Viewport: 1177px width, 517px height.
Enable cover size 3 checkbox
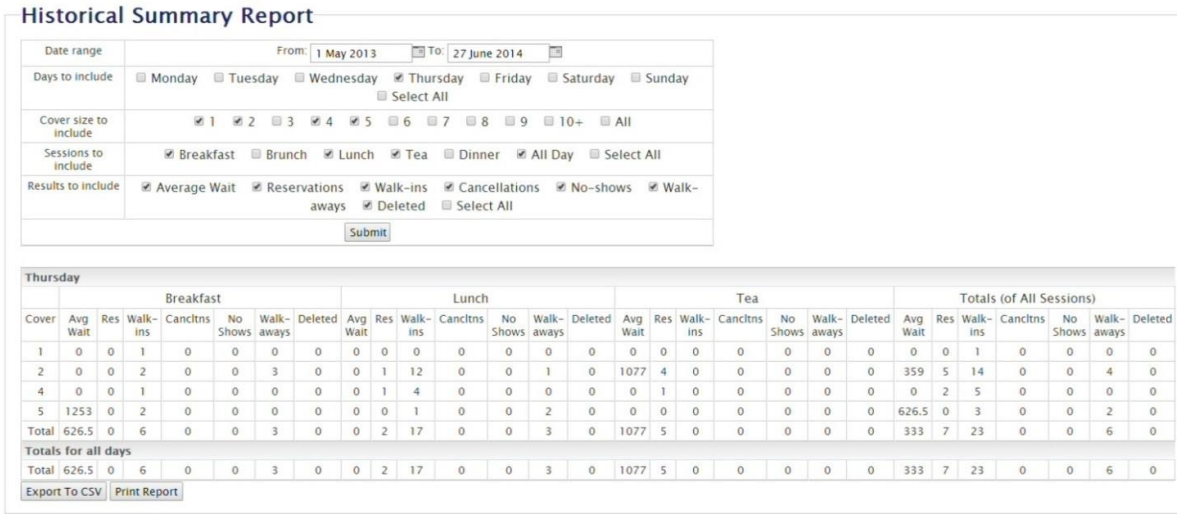pos(275,122)
